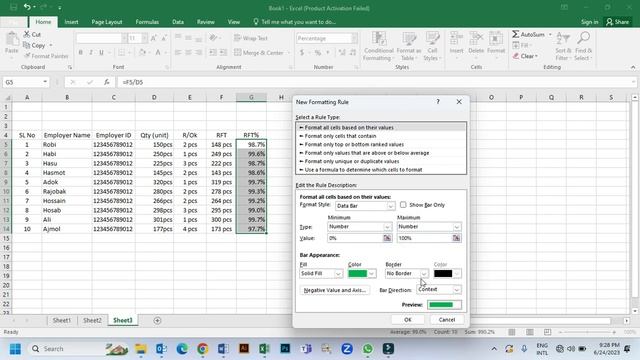Switch to the Page Layout tab
640x360 pixels.
107,22
